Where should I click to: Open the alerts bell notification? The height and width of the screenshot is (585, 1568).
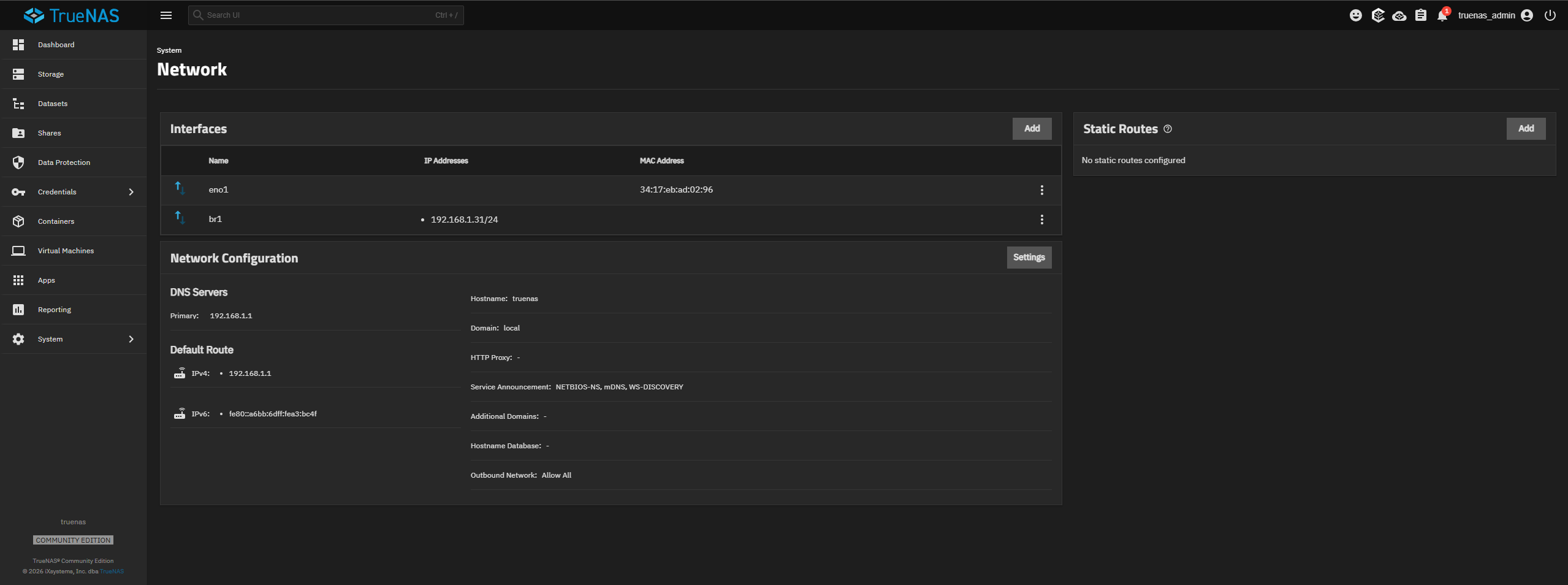(x=1442, y=15)
